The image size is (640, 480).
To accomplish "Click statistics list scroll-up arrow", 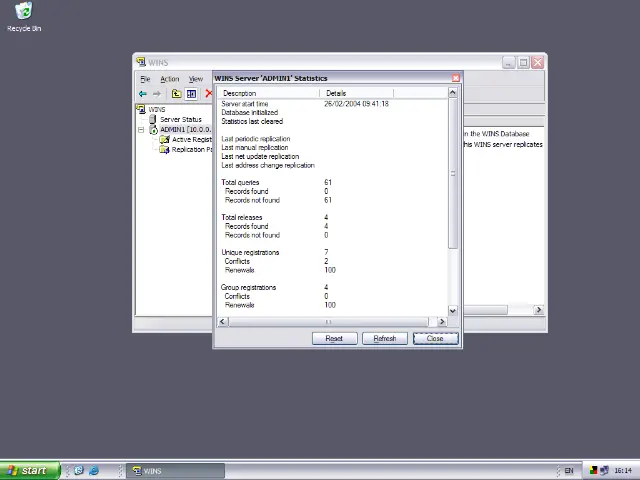I will point(453,93).
